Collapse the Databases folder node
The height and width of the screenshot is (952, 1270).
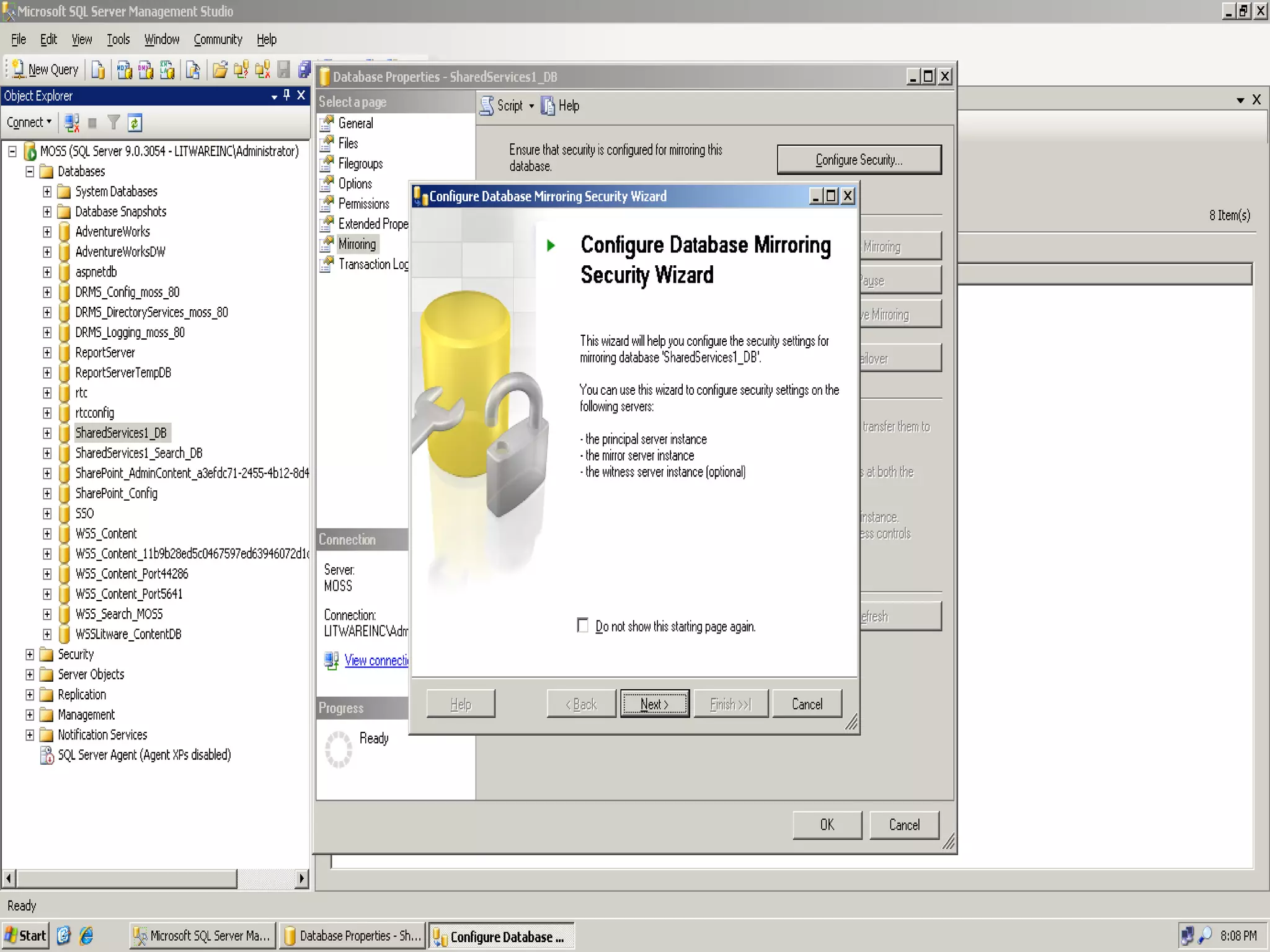tap(30, 172)
